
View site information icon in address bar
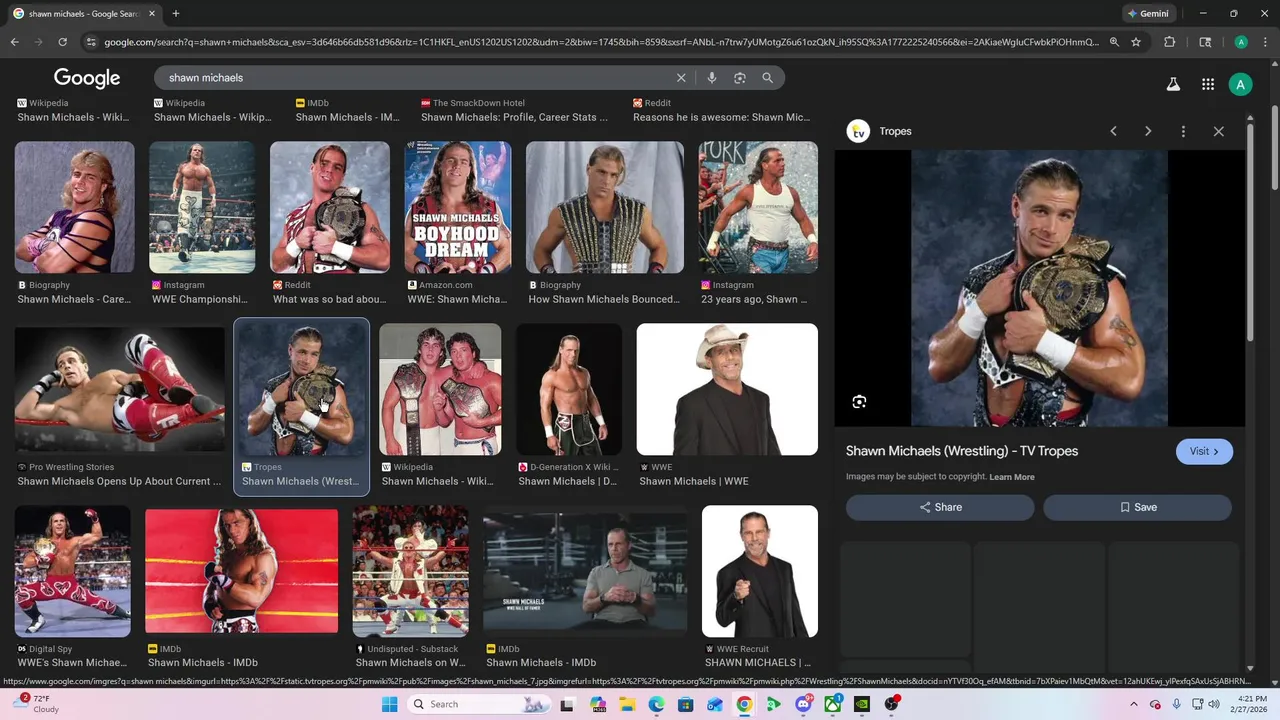[x=91, y=42]
